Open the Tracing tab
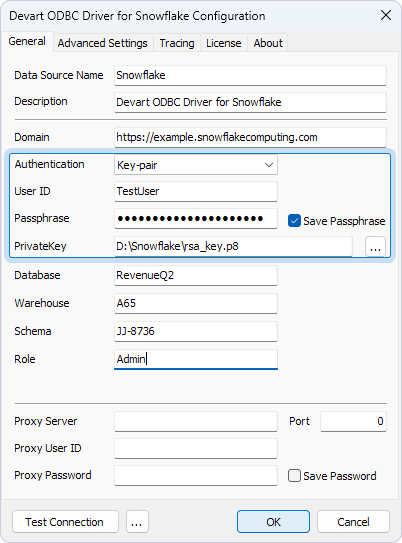This screenshot has width=402, height=543. 177,43
